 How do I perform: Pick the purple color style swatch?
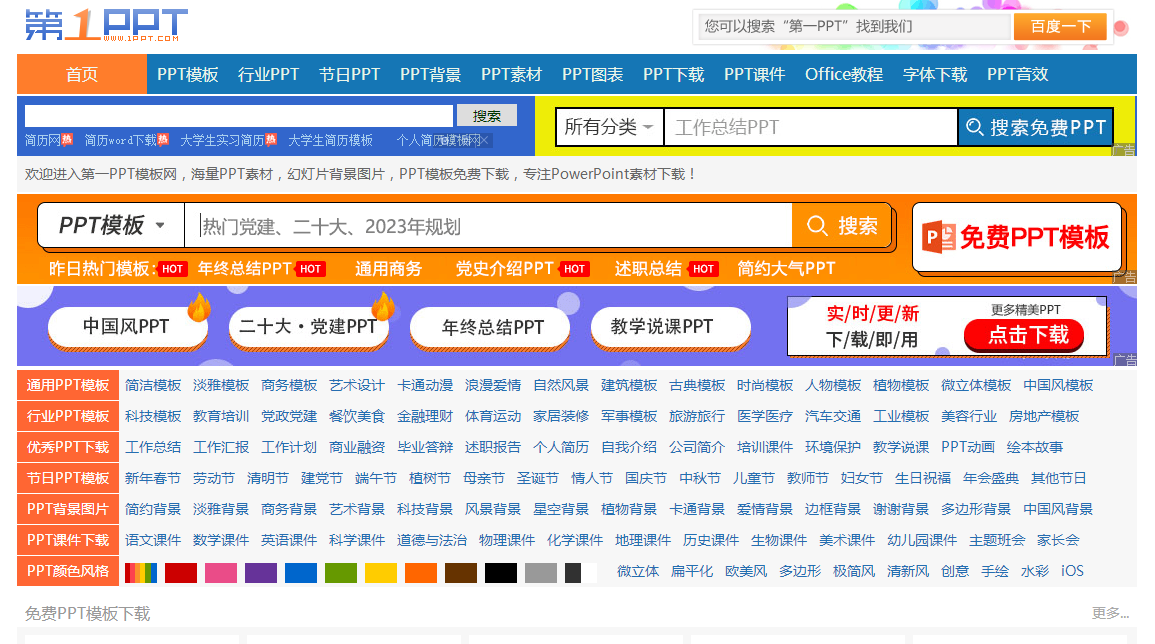260,572
